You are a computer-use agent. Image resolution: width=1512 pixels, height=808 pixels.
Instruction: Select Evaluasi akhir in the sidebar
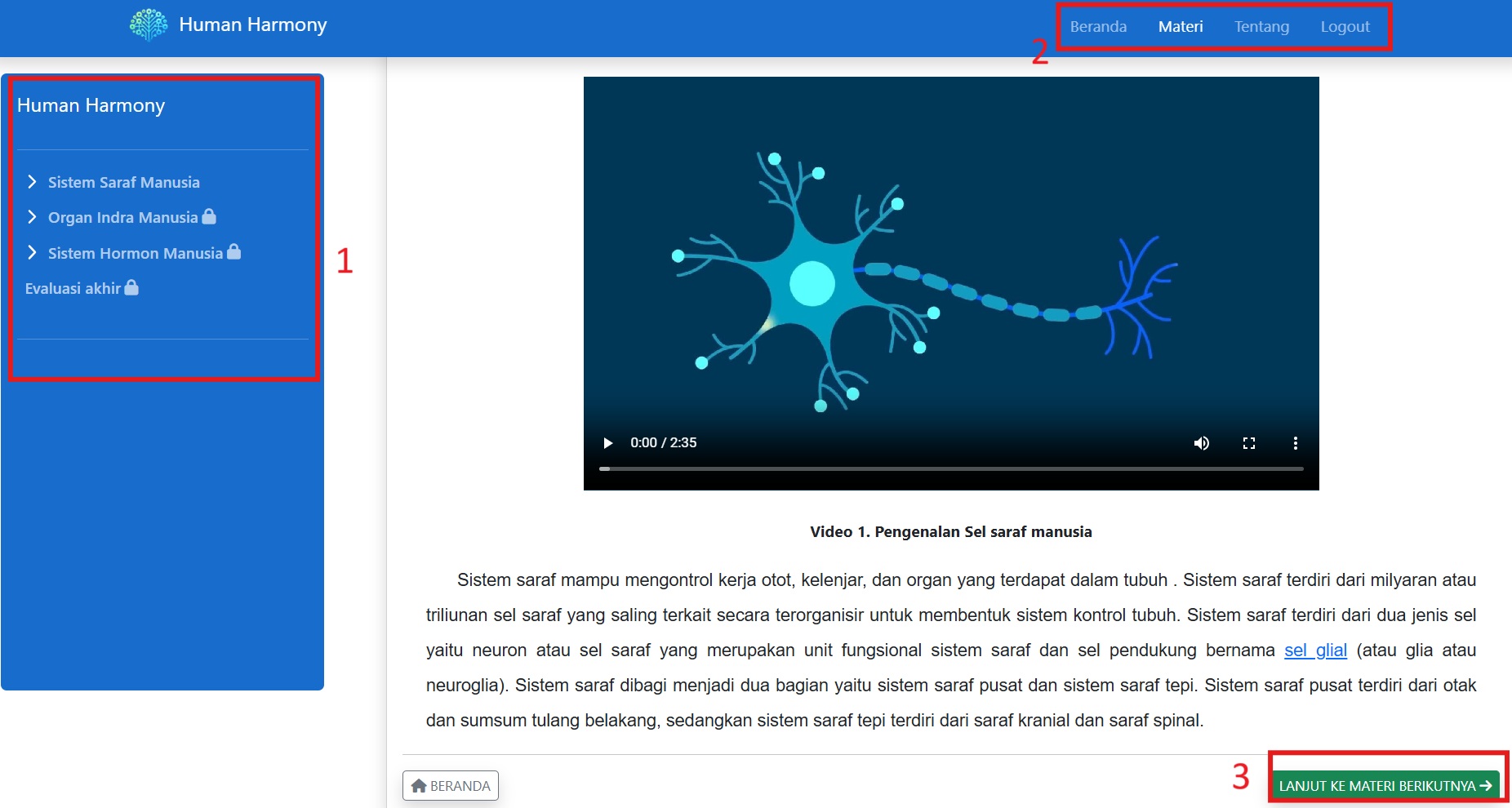click(x=73, y=289)
